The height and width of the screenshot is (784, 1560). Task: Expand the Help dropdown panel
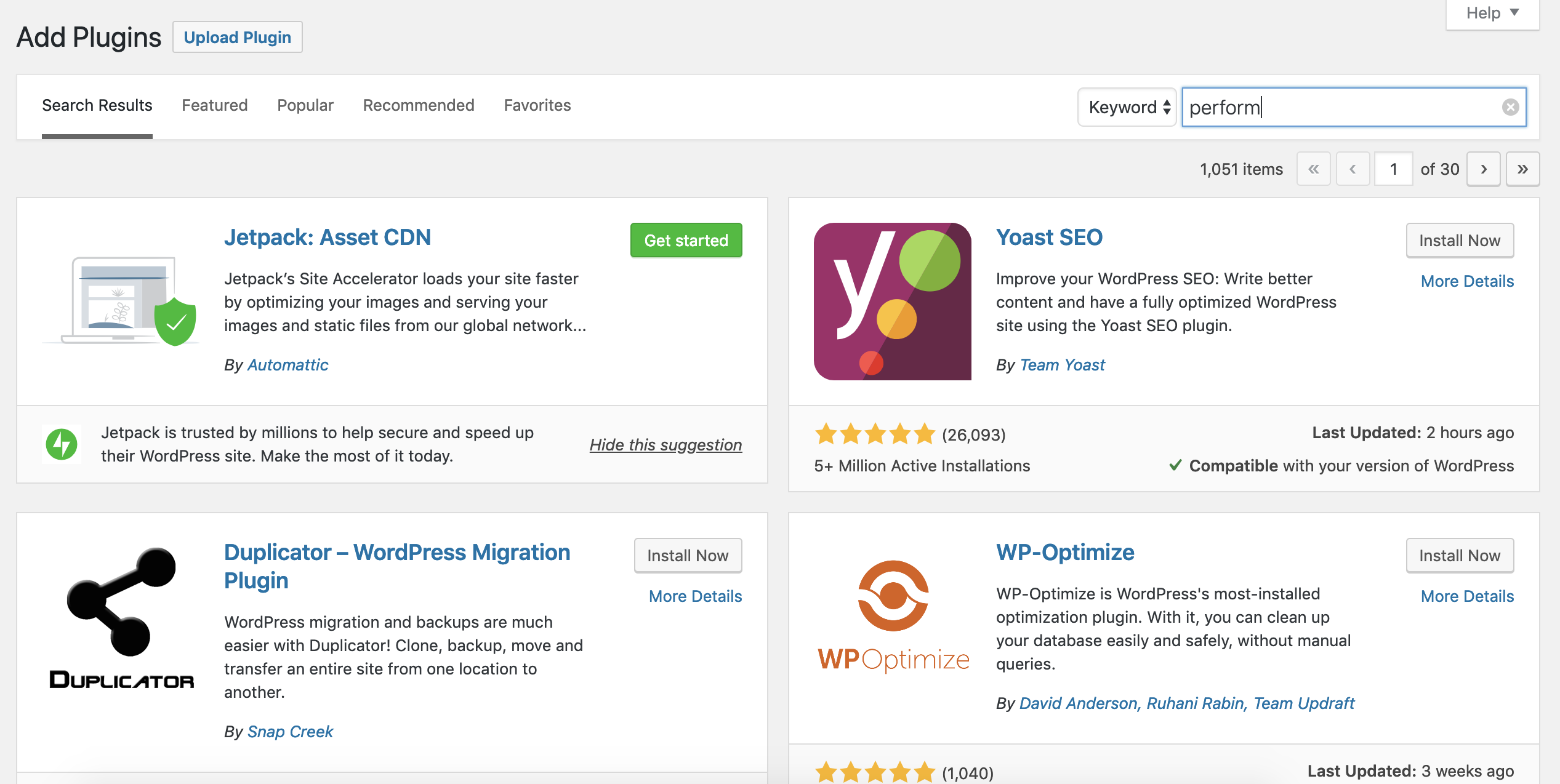coord(1492,13)
